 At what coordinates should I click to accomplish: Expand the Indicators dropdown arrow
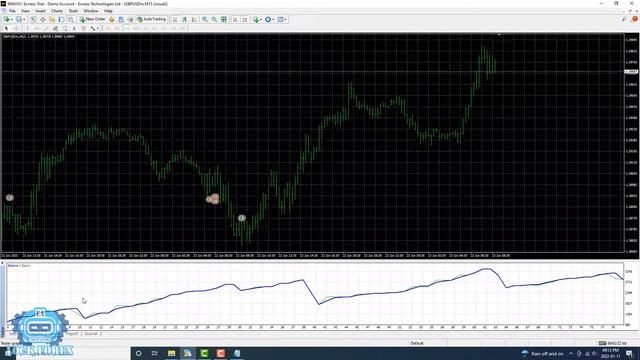point(261,20)
